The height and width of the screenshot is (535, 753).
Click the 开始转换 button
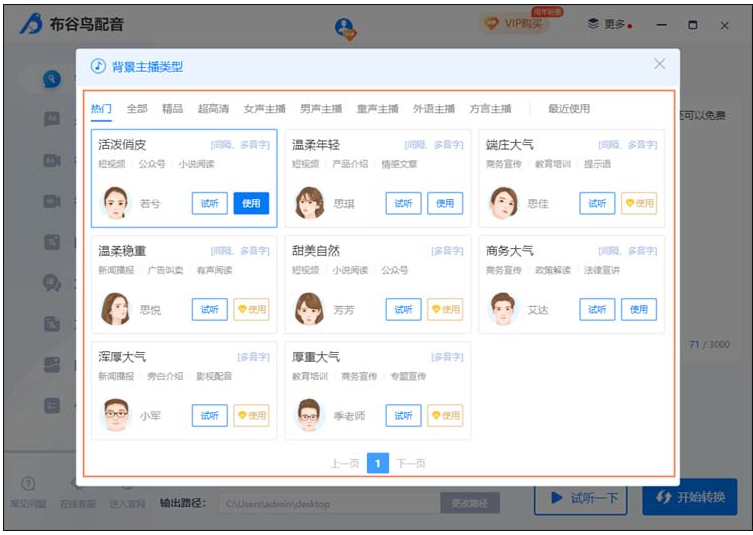[x=690, y=497]
